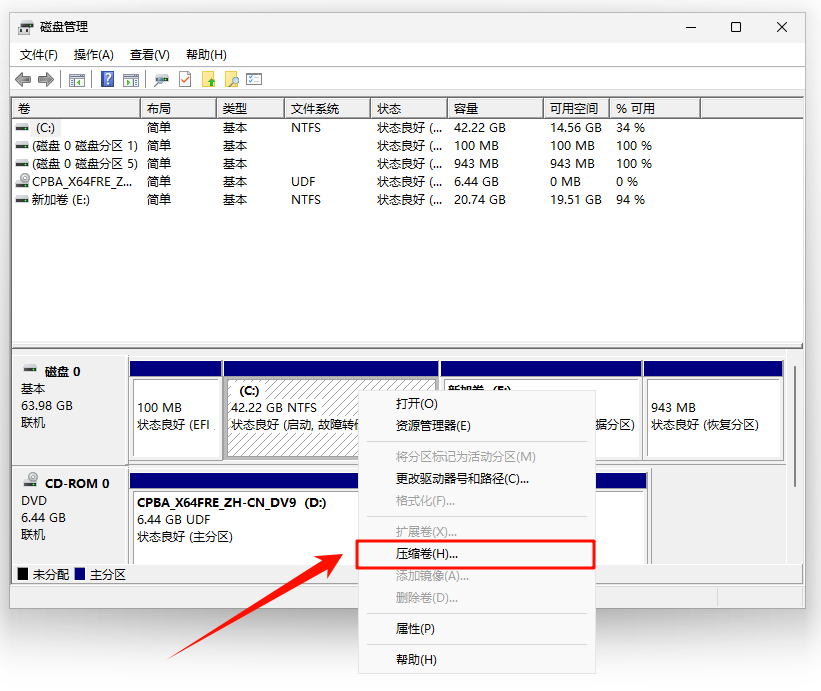This screenshot has height=691, width=821.
Task: Sort by the % 可用 column header
Action: (x=655, y=108)
